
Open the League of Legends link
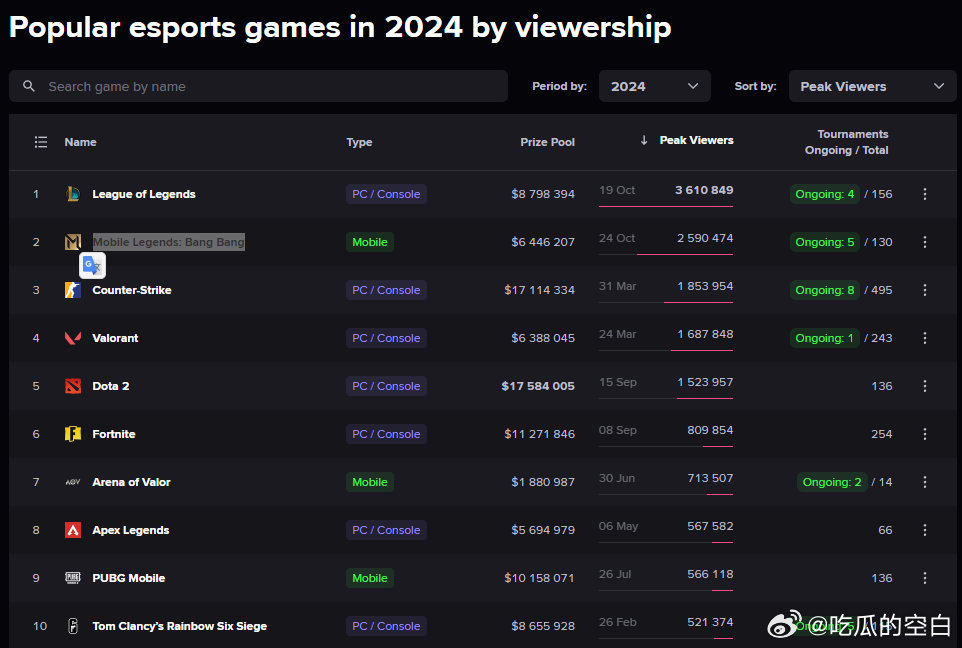pyautogui.click(x=144, y=194)
